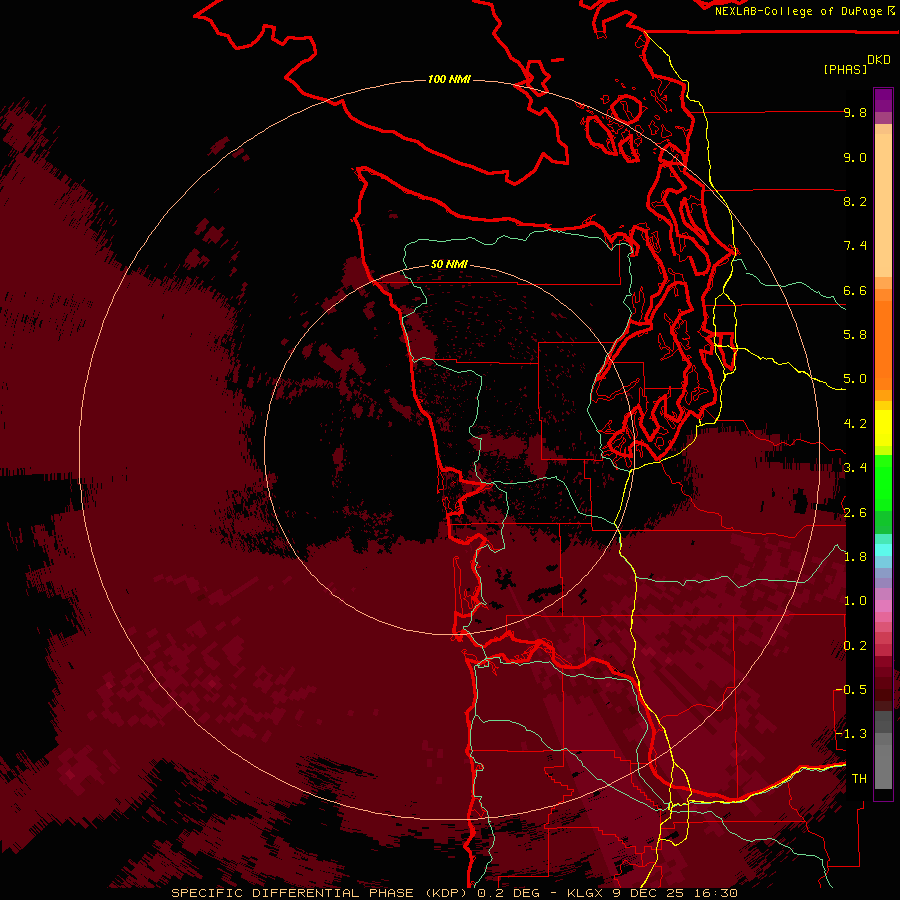
Task: Click the 4.2 value on the color scale
Action: point(855,424)
